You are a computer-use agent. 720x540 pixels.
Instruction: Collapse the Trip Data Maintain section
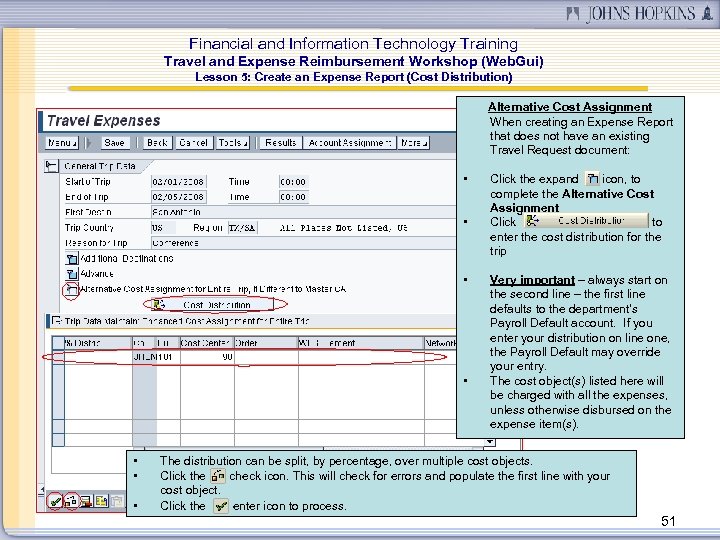(56, 321)
